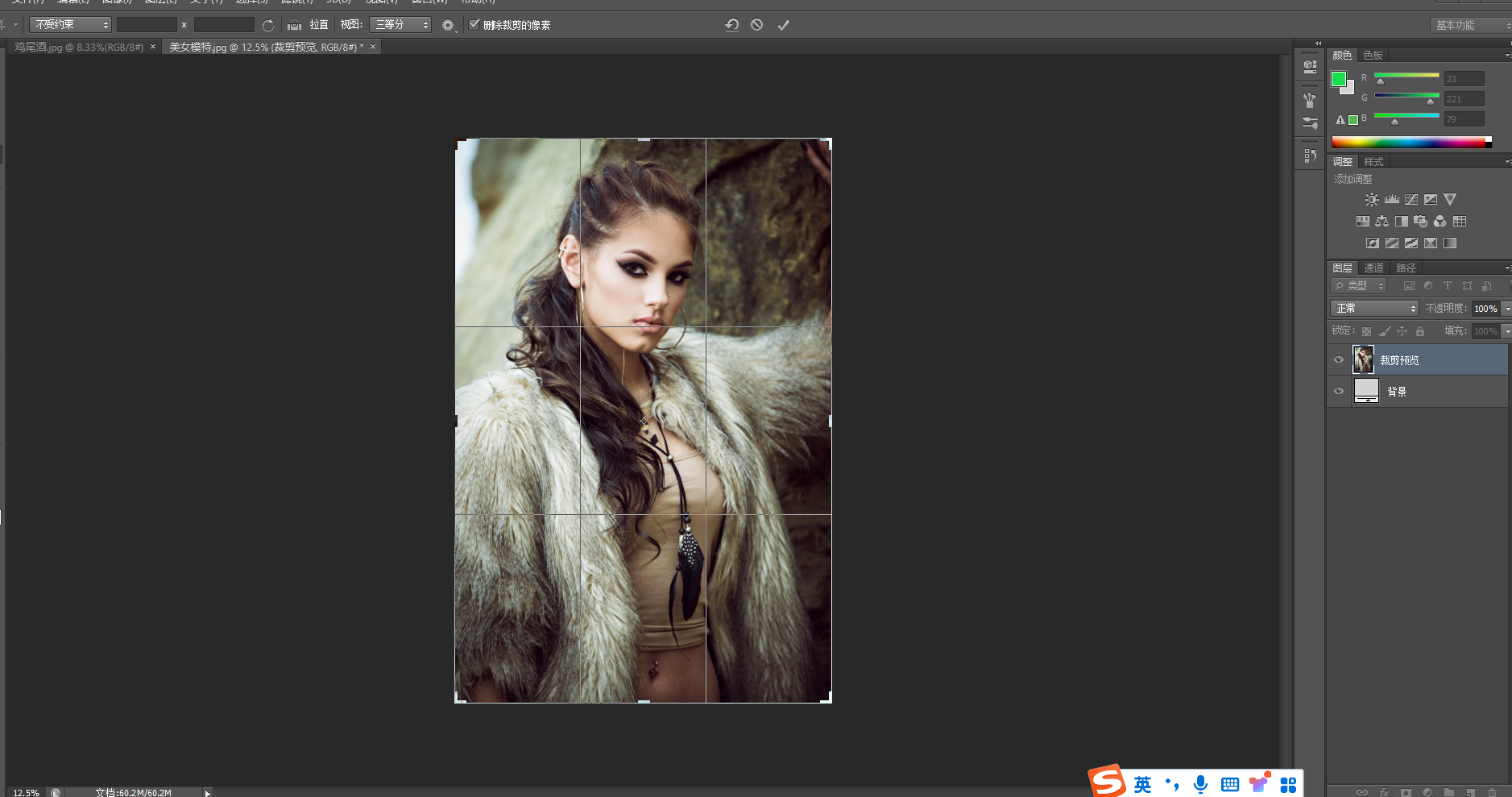The height and width of the screenshot is (797, 1512).
Task: Add a Curves adjustment
Action: click(1411, 200)
